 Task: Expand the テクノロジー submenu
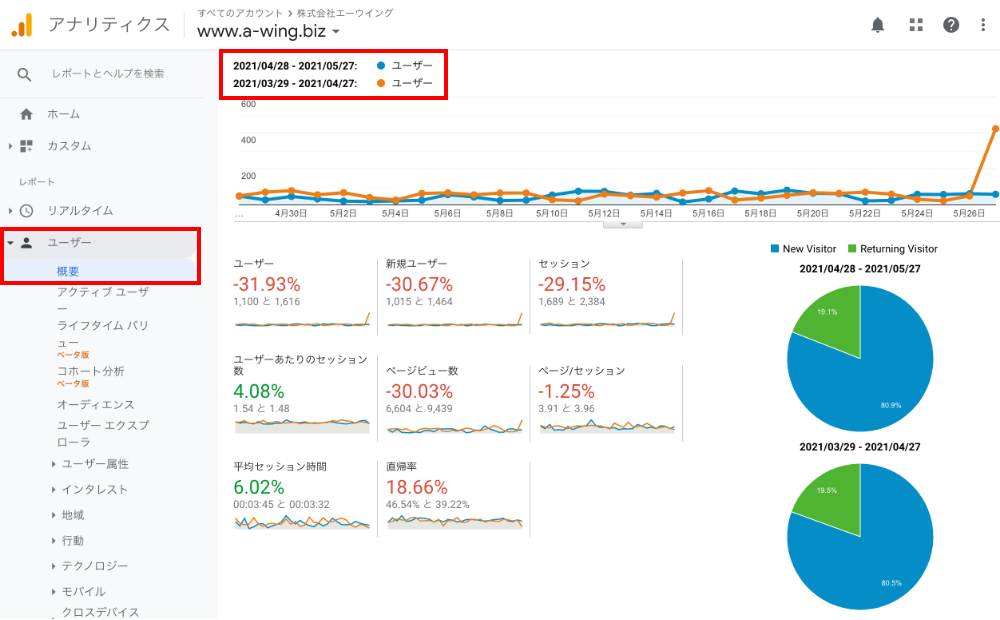point(53,566)
